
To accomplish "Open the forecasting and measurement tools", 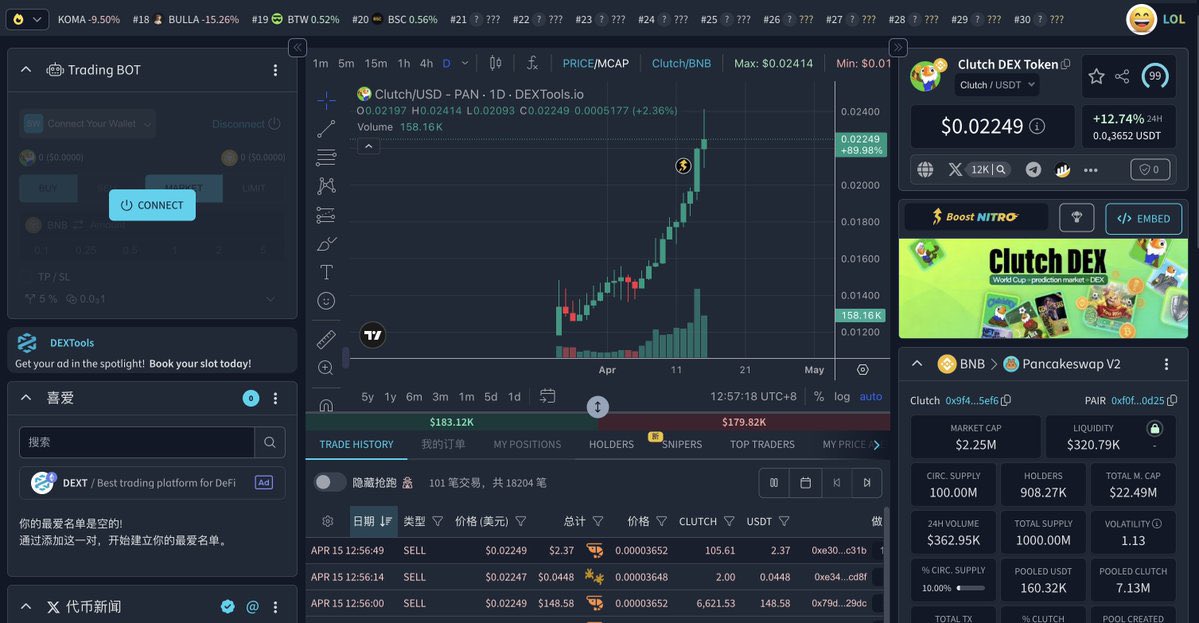I will [326, 215].
